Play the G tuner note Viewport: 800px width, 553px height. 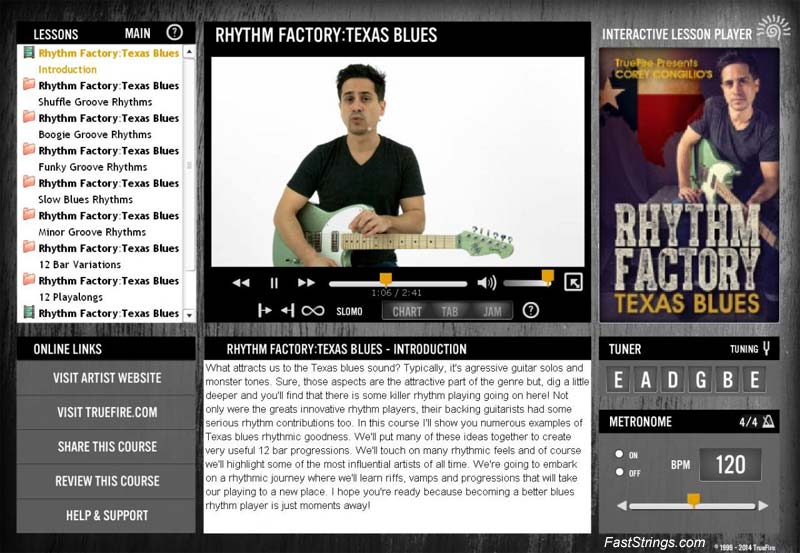701,380
